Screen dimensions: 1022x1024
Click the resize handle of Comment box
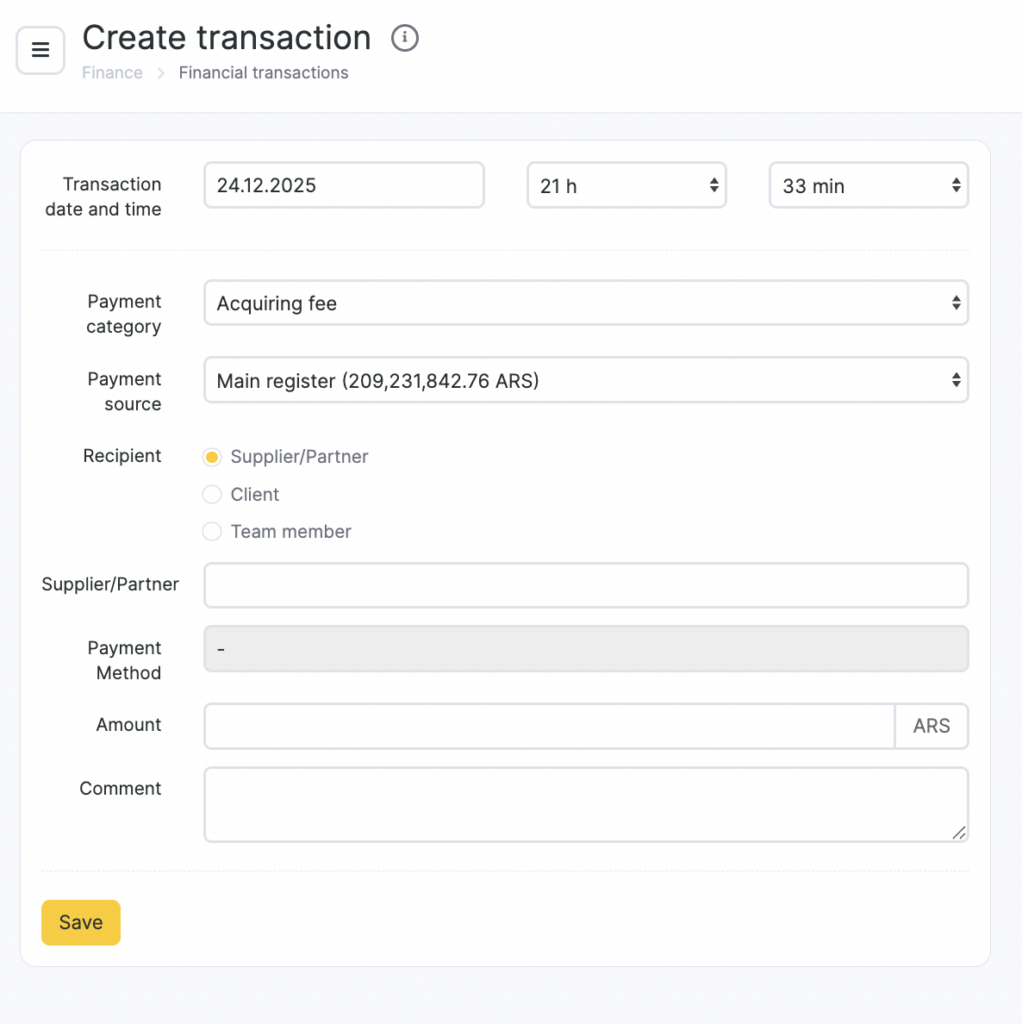click(959, 832)
